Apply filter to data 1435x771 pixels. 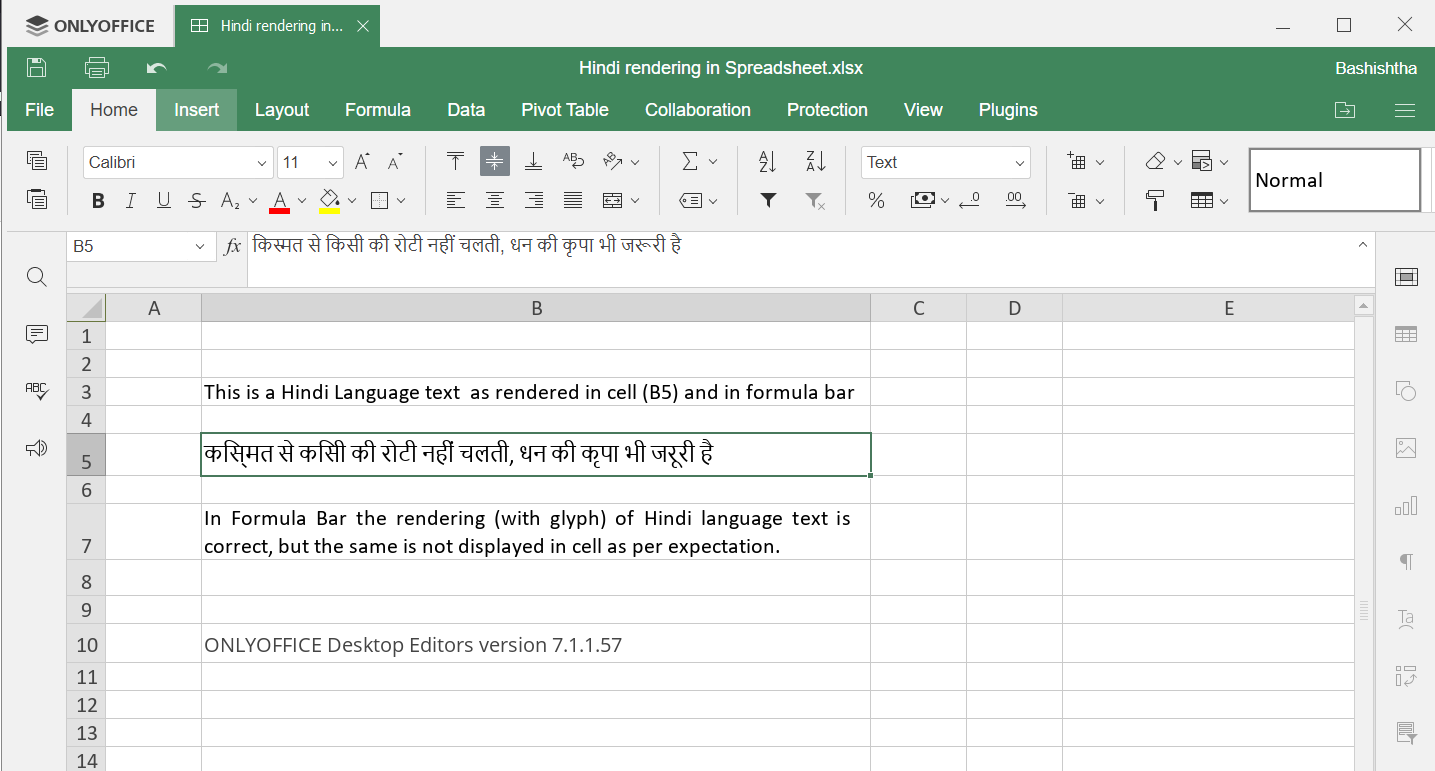coord(768,201)
